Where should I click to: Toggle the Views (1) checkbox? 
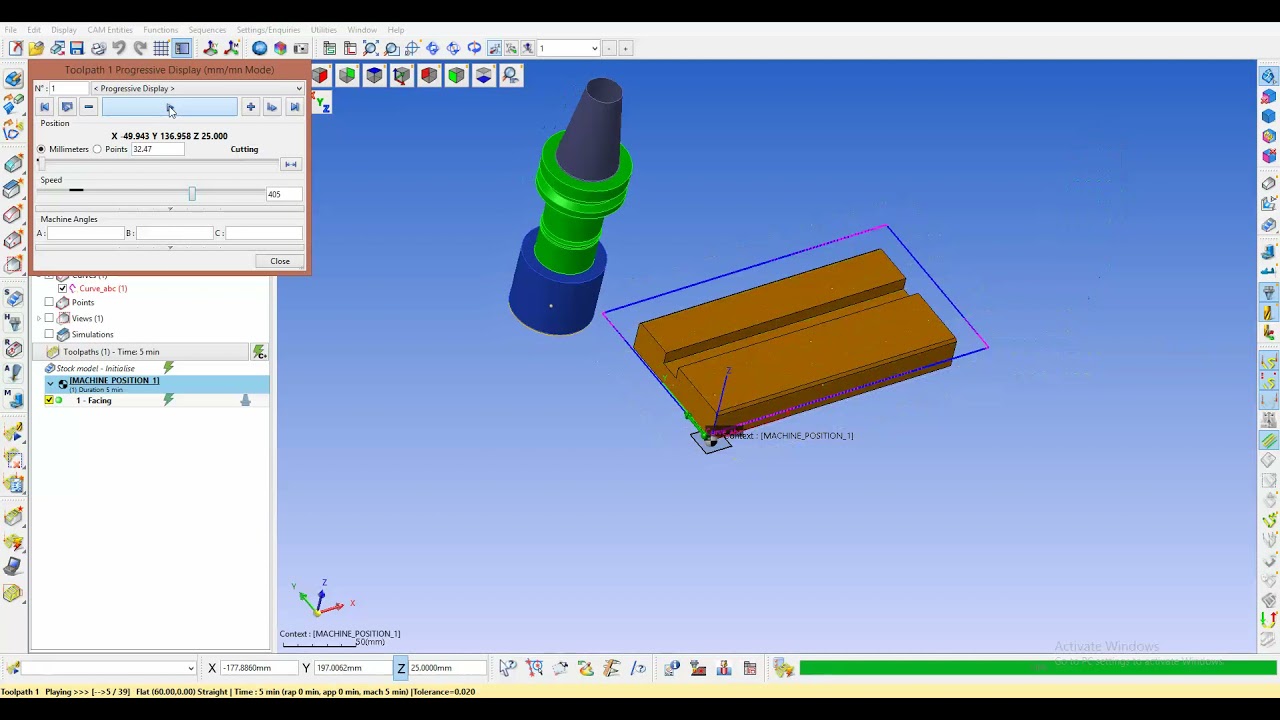pyautogui.click(x=49, y=318)
